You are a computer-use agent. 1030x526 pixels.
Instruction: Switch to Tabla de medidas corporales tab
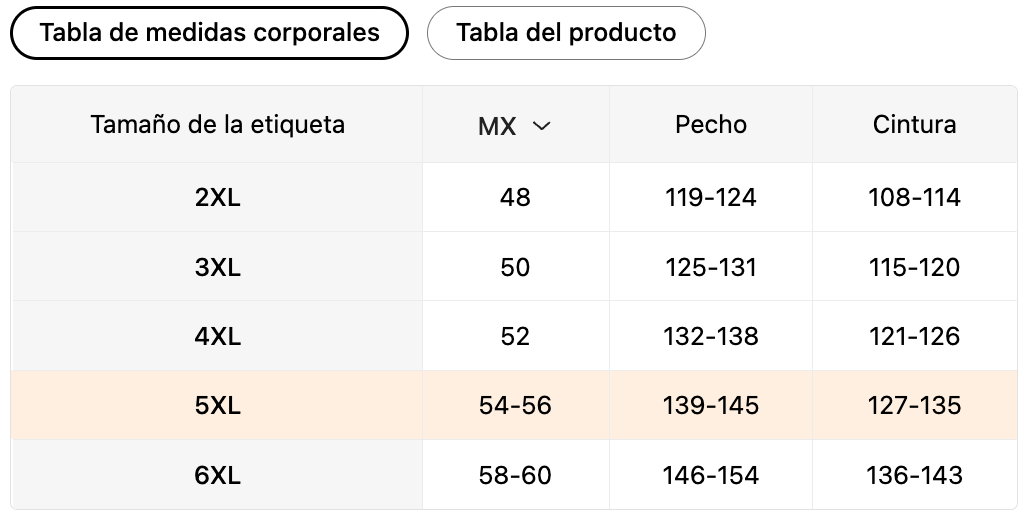[x=209, y=33]
